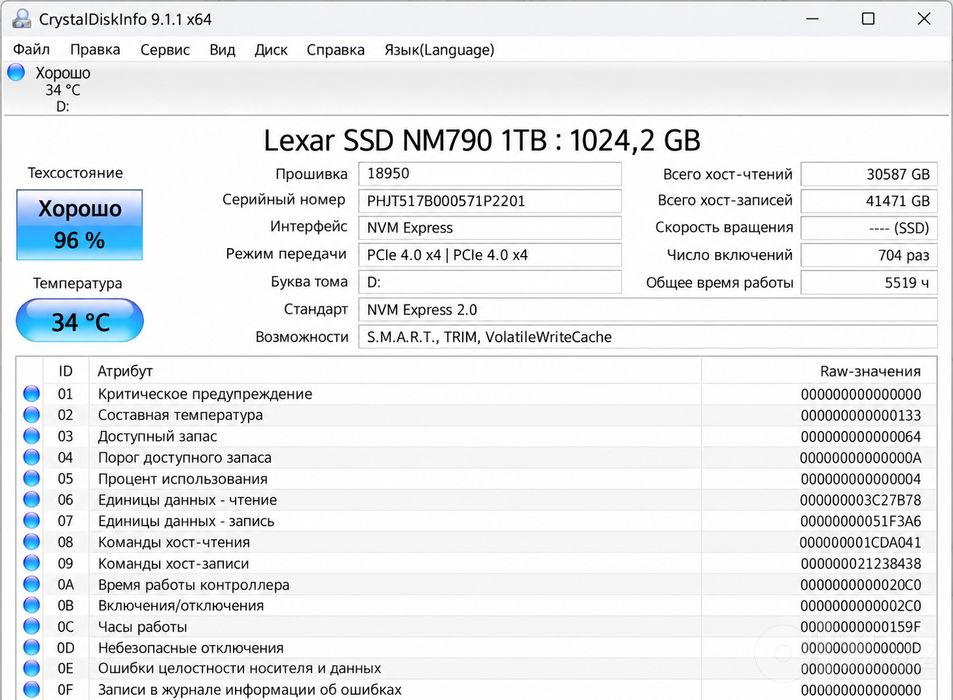
Task: Click the Техсостояние label
Action: 75,173
